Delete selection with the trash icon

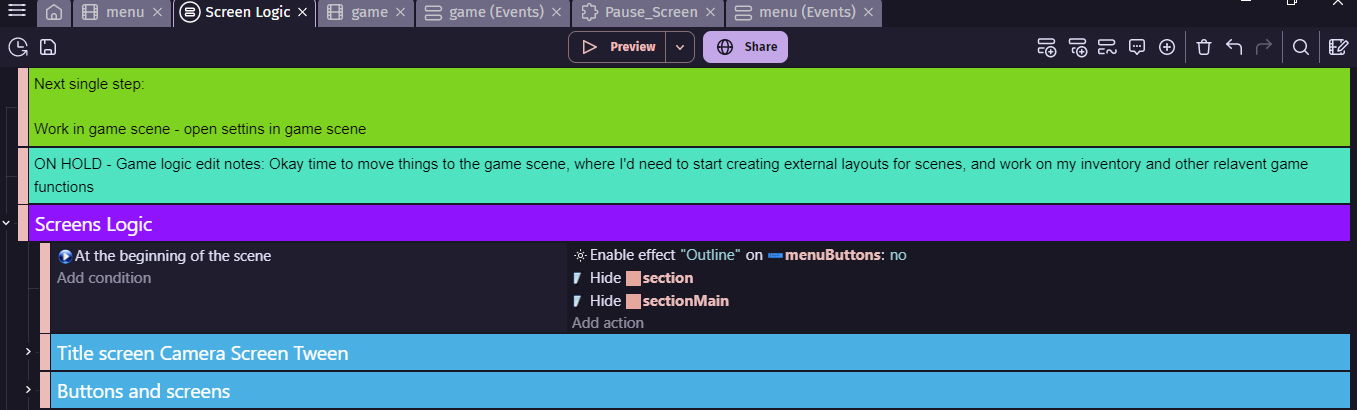tap(1204, 47)
